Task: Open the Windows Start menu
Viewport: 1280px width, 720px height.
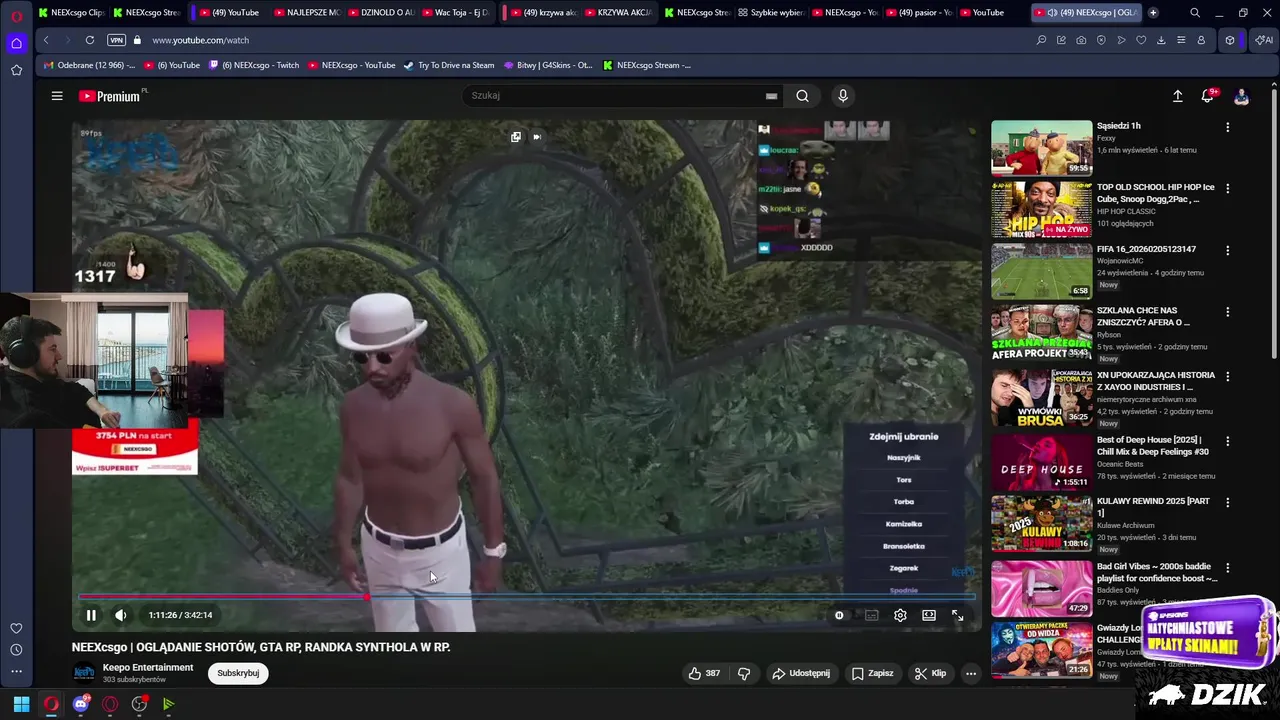Action: pos(21,704)
